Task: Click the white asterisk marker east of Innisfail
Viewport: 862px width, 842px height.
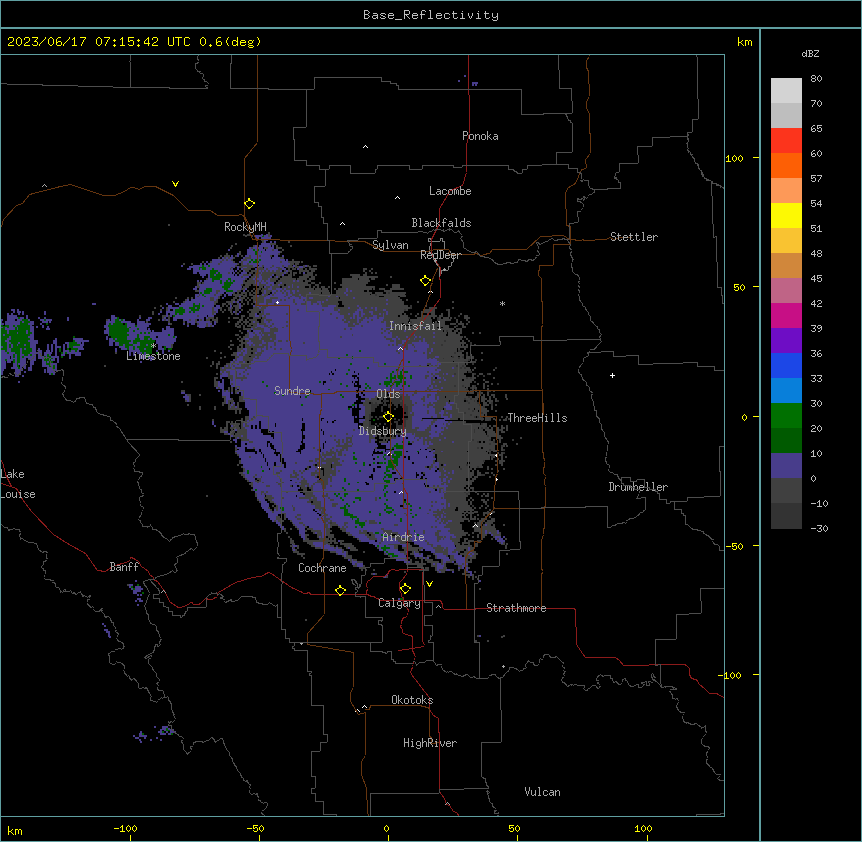Action: pyautogui.click(x=502, y=303)
